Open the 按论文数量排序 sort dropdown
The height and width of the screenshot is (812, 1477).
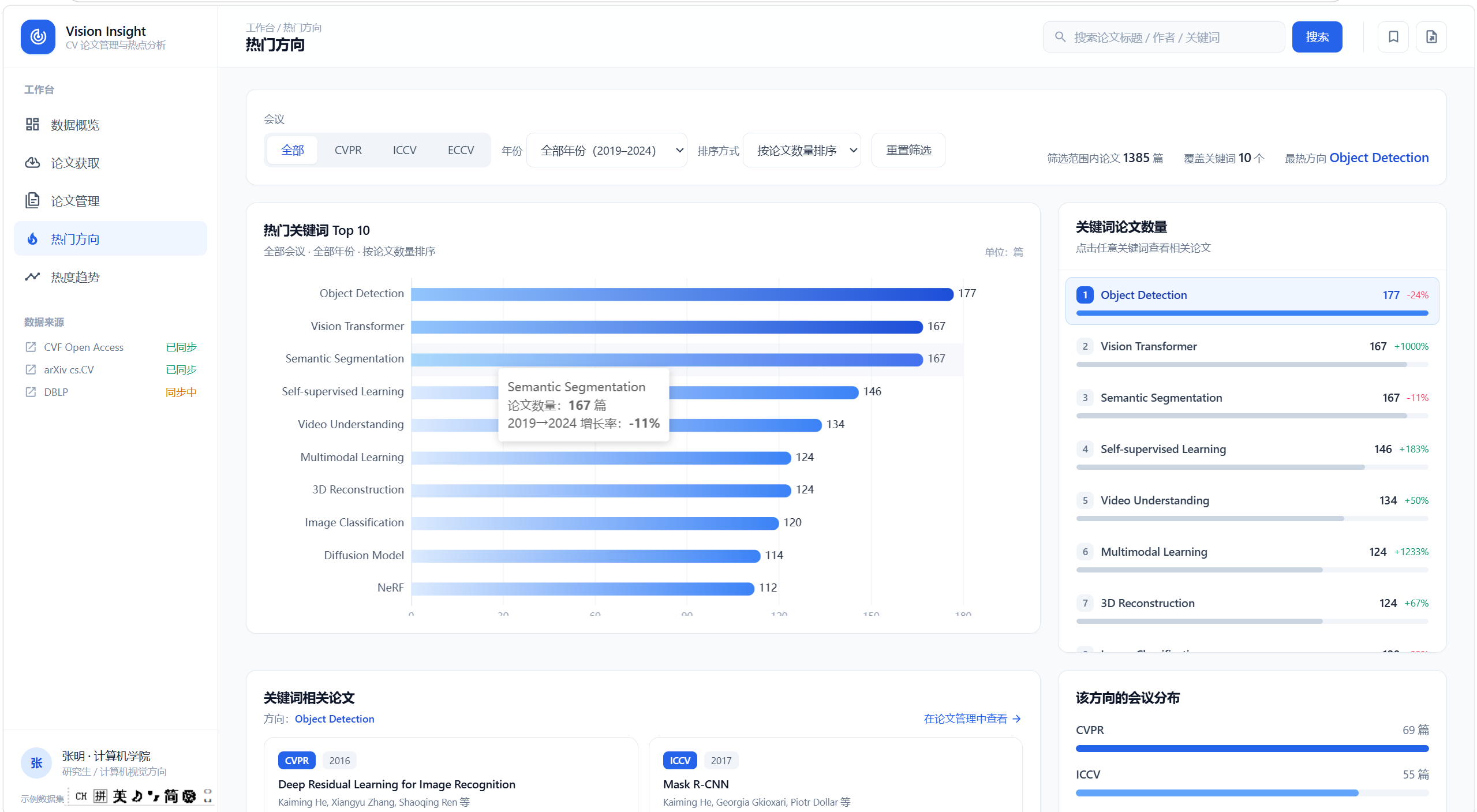pos(802,150)
